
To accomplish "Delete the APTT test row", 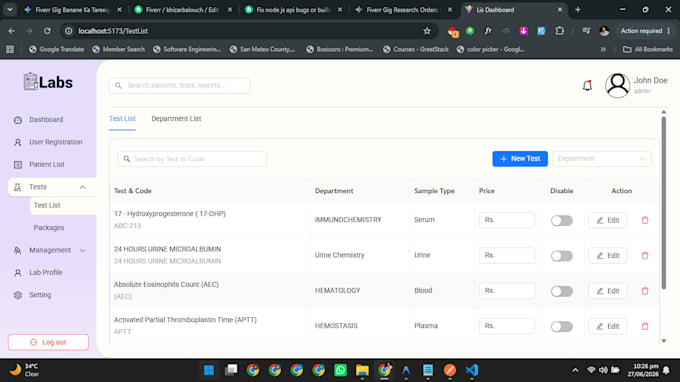I will (645, 326).
